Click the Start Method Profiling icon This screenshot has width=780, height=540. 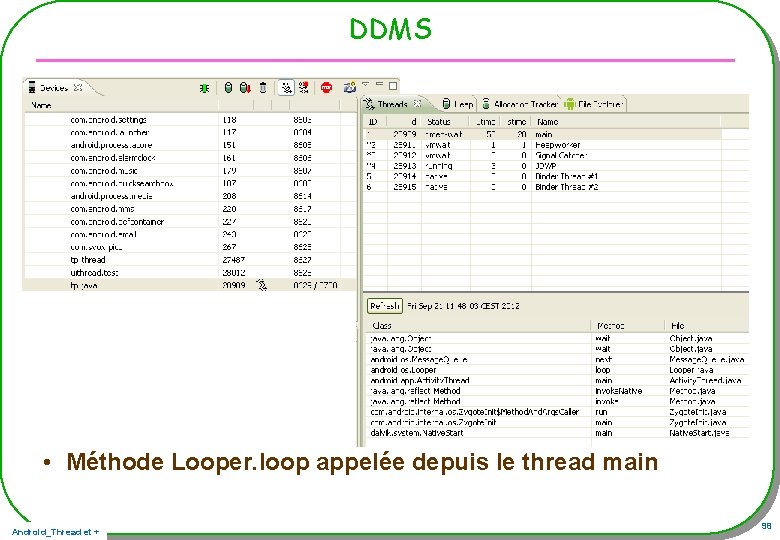click(303, 88)
